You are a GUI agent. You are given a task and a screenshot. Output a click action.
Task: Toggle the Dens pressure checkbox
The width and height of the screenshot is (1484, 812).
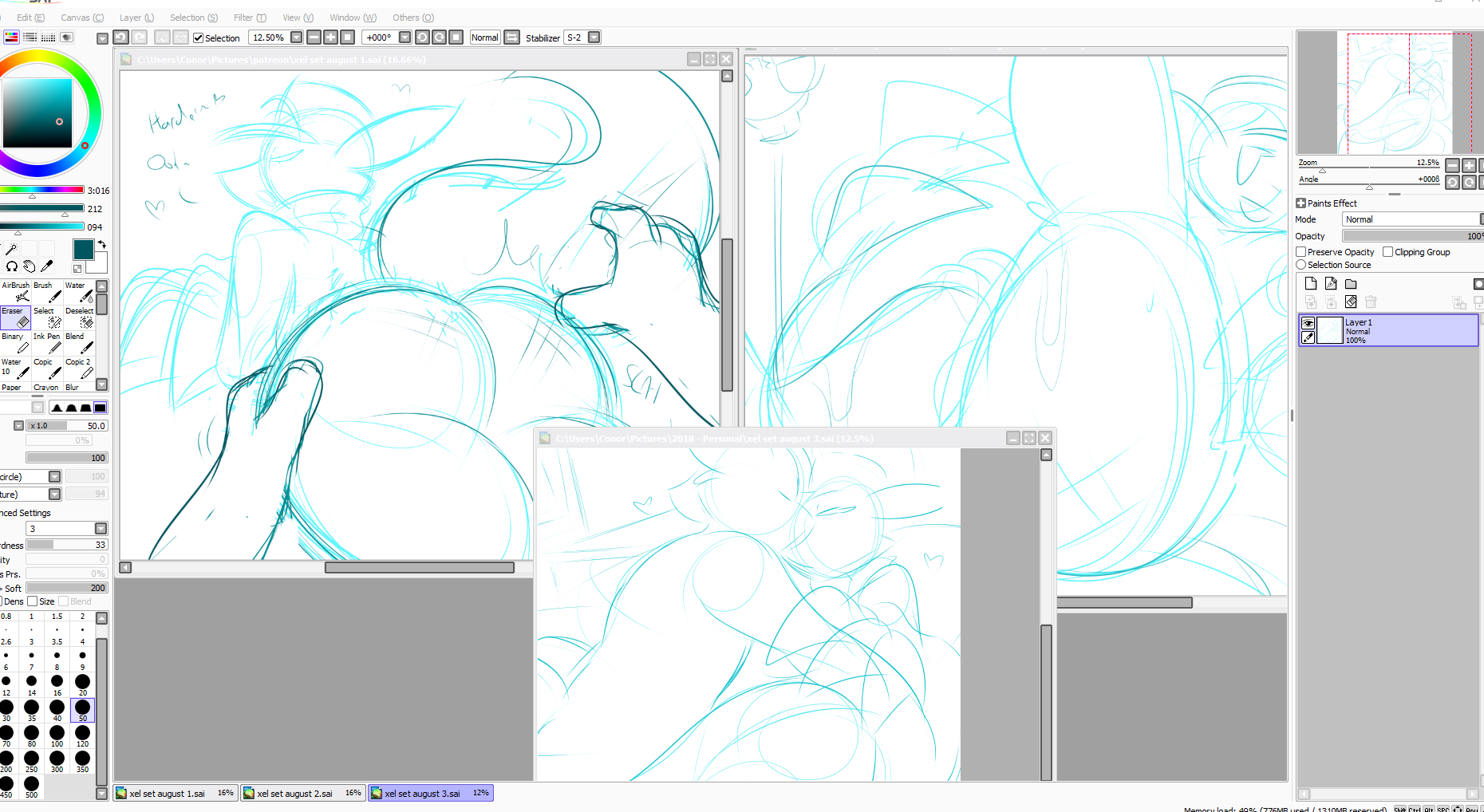(2, 601)
